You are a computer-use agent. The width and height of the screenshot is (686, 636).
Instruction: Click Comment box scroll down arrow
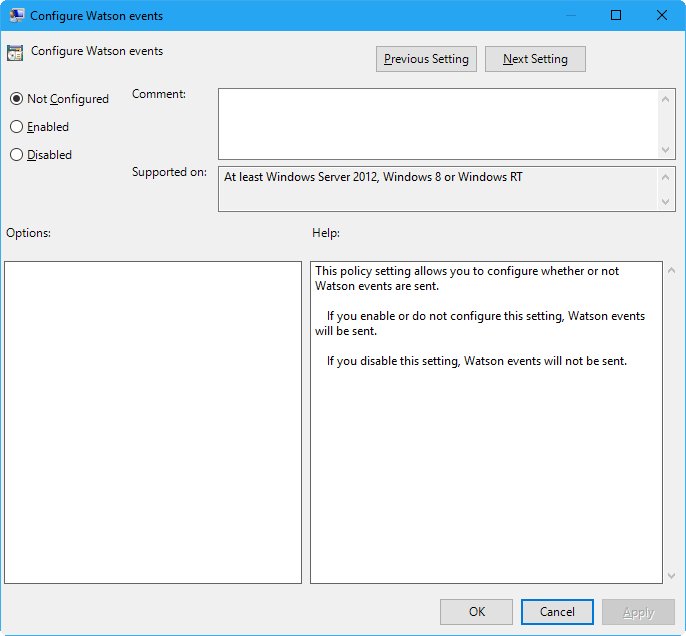point(665,150)
